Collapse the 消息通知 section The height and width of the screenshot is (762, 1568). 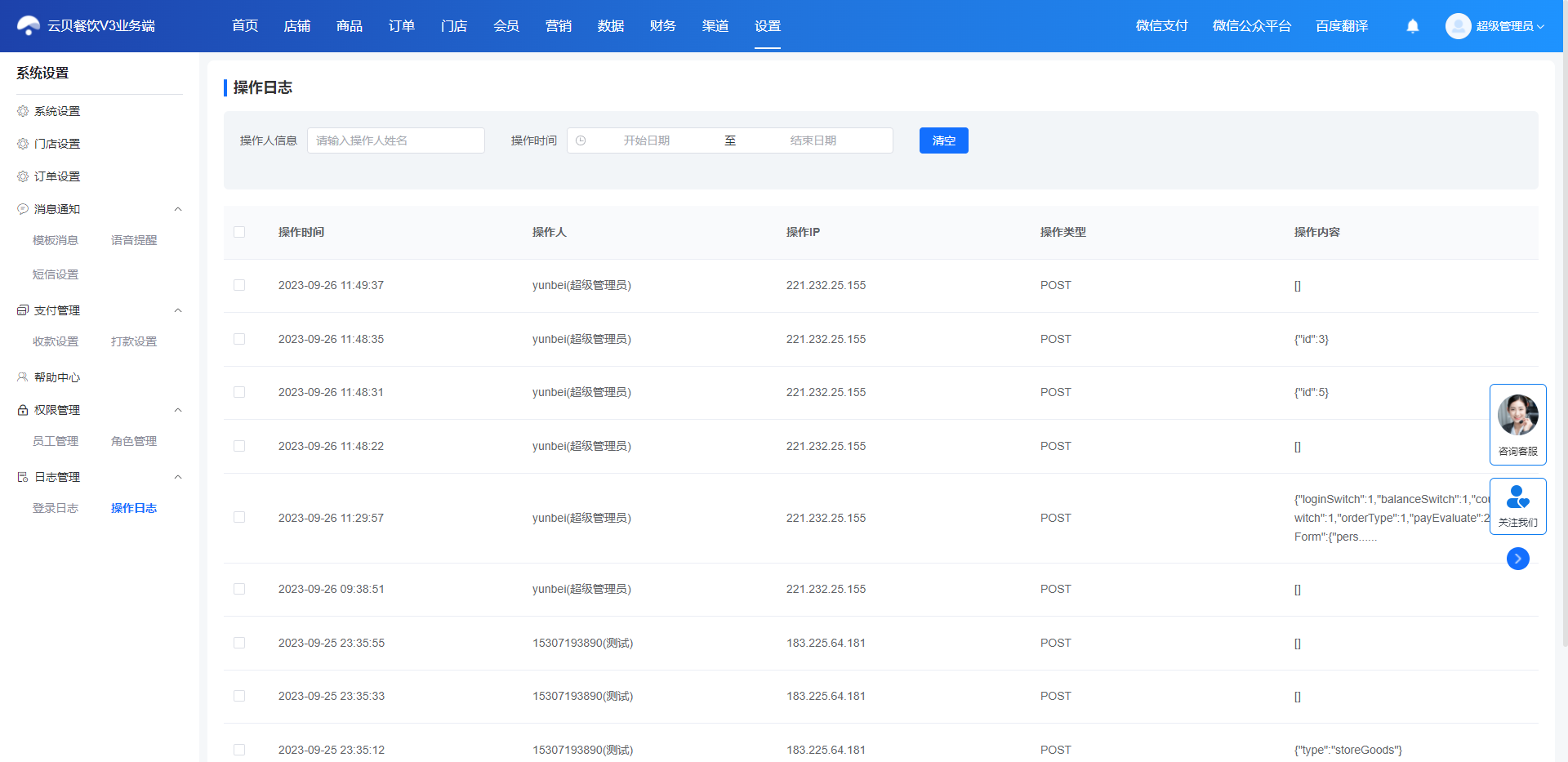pyautogui.click(x=178, y=209)
